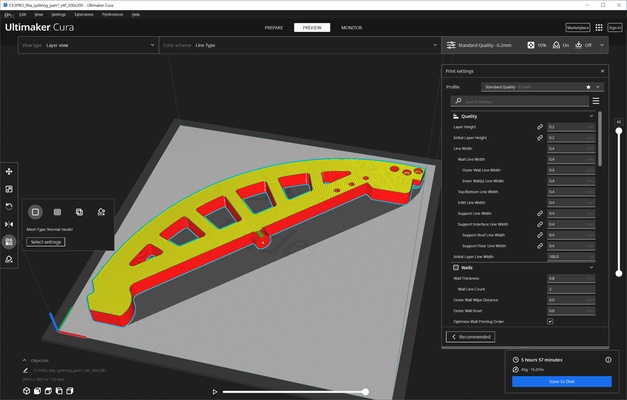Open the Preferences menu
The image size is (627, 400).
click(x=112, y=14)
